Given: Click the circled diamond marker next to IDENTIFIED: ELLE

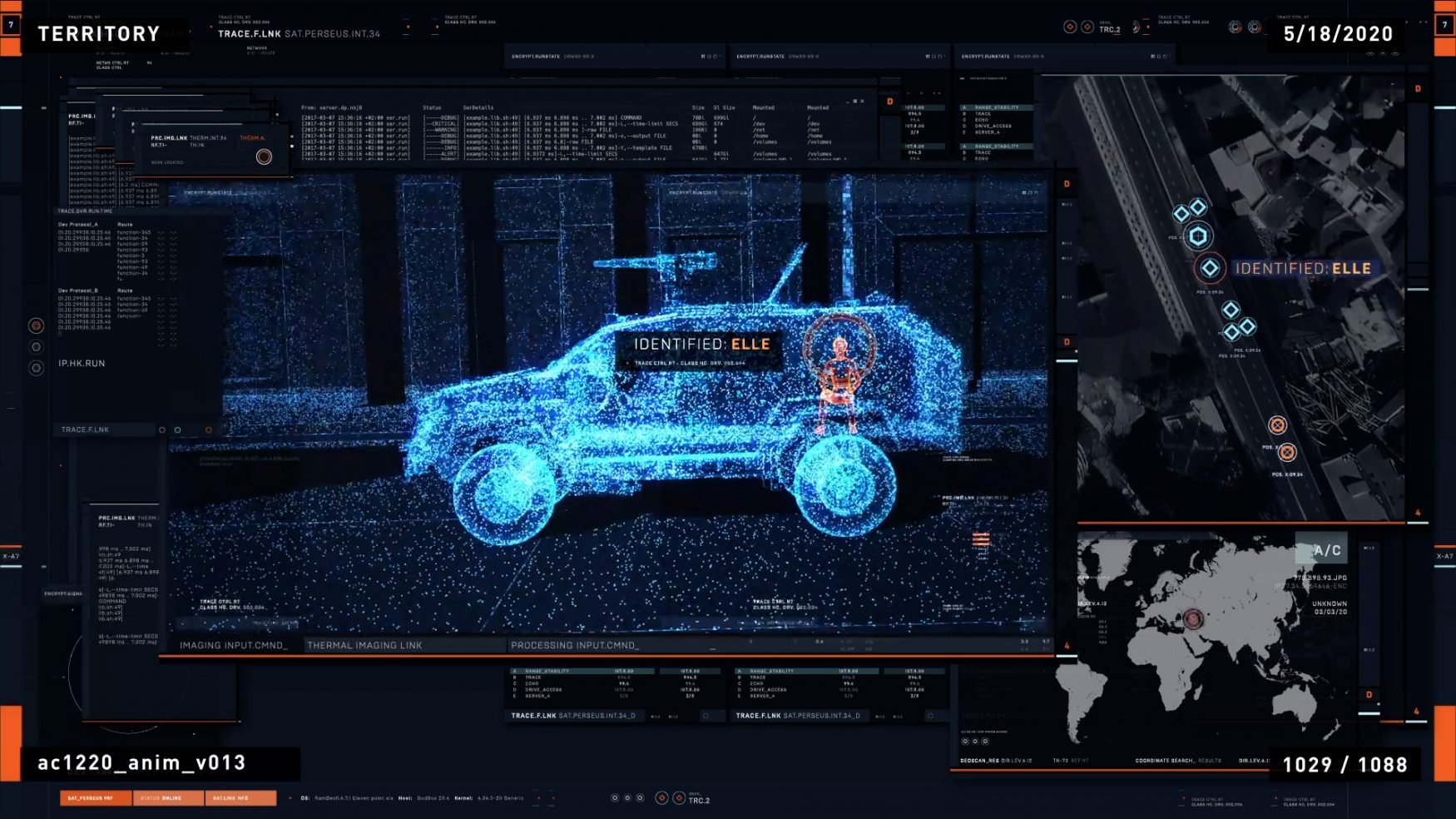Looking at the screenshot, I should (1209, 268).
